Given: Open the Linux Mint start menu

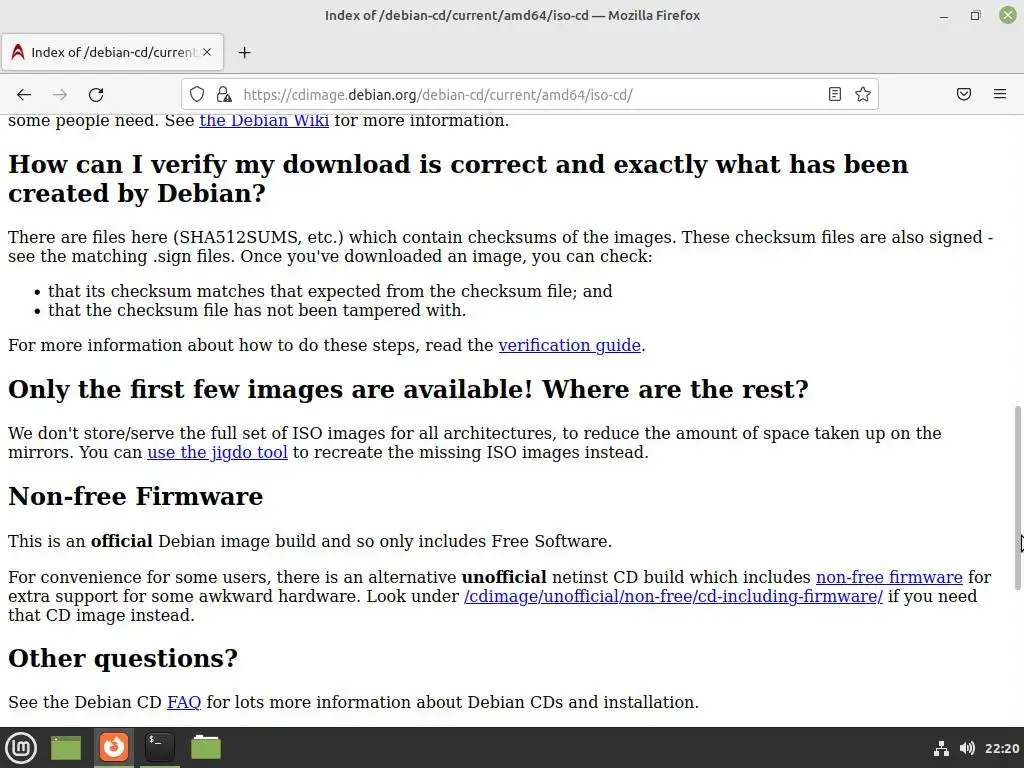Looking at the screenshot, I should click(21, 748).
